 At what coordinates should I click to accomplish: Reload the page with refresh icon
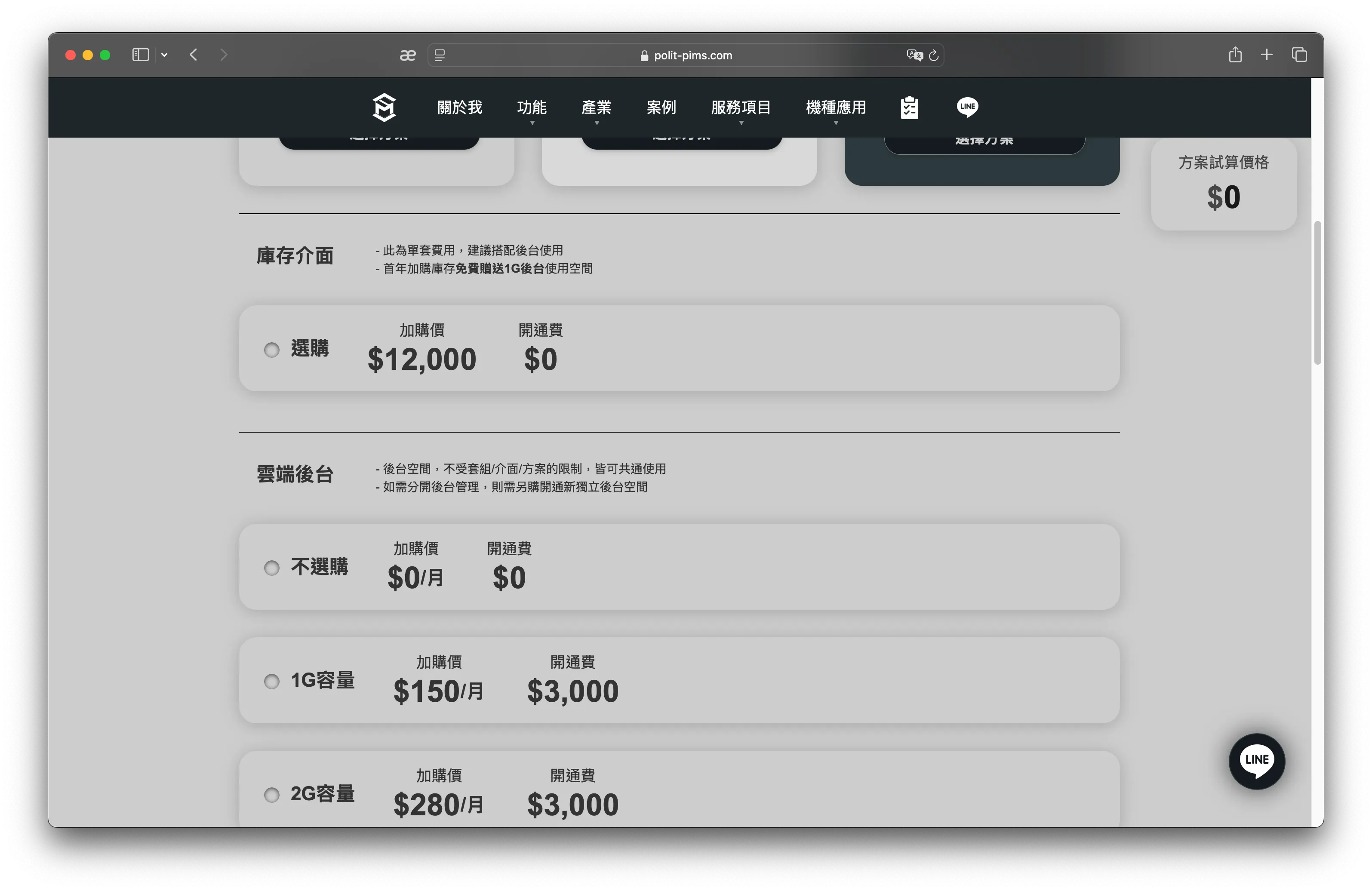point(934,55)
